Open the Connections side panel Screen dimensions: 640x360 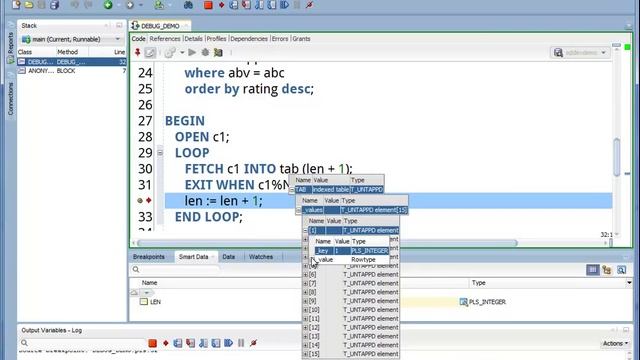point(10,98)
